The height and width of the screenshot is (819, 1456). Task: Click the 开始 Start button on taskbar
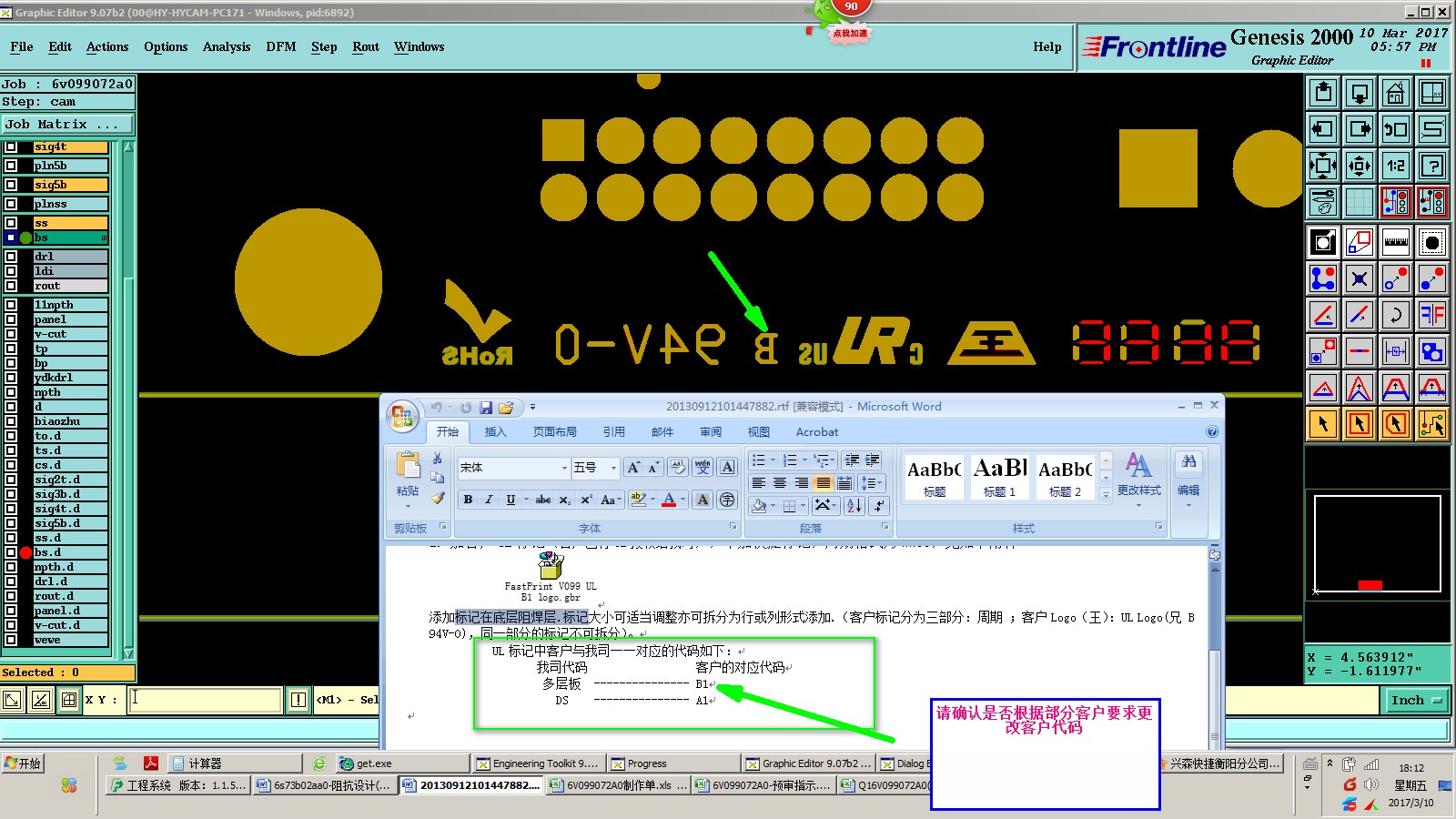tap(23, 763)
